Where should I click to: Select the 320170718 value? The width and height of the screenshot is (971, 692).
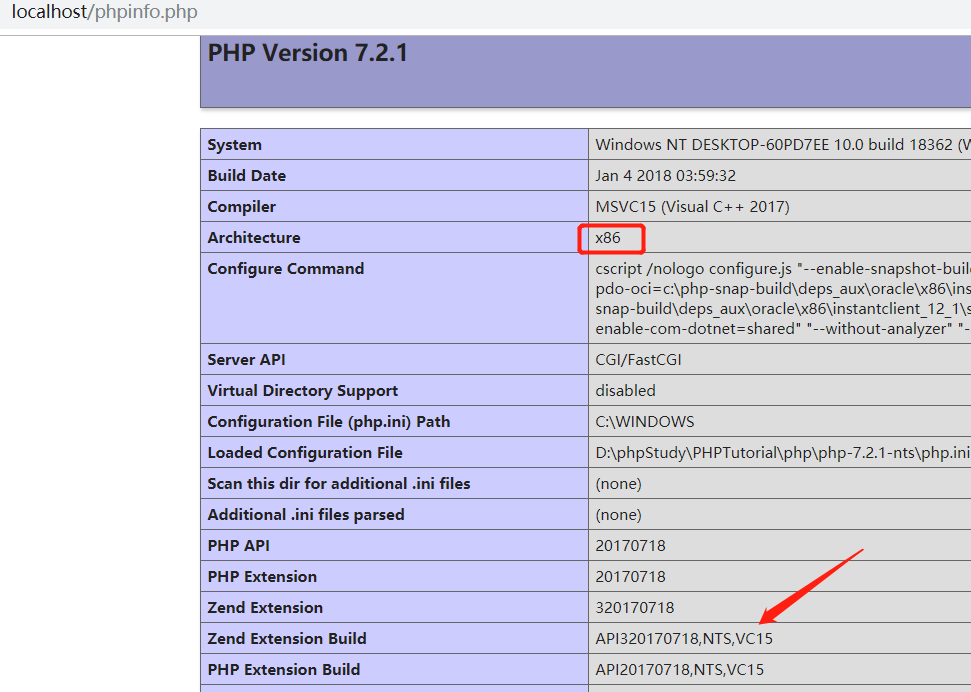coord(635,608)
